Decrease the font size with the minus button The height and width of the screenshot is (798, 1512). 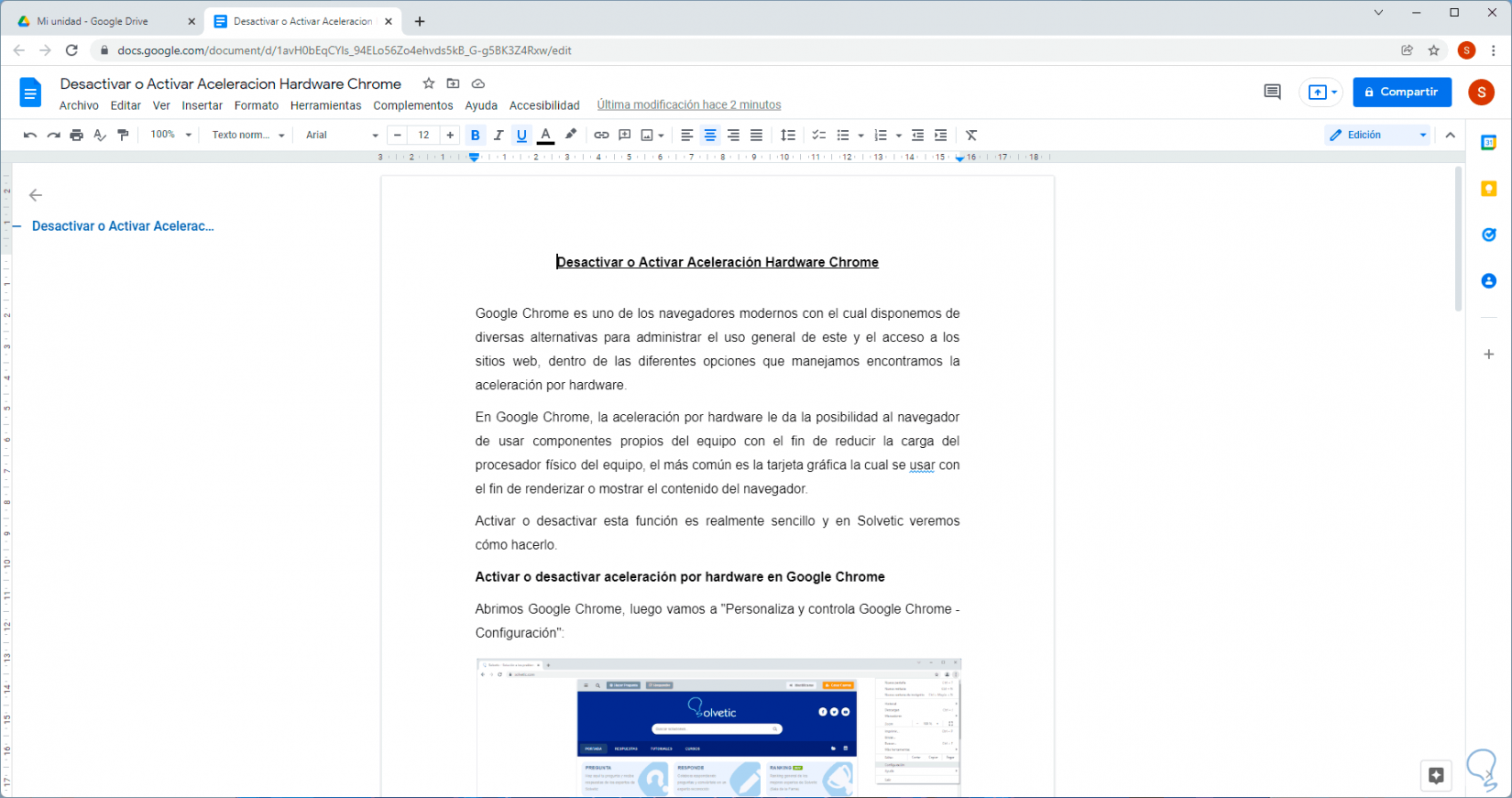click(x=397, y=136)
